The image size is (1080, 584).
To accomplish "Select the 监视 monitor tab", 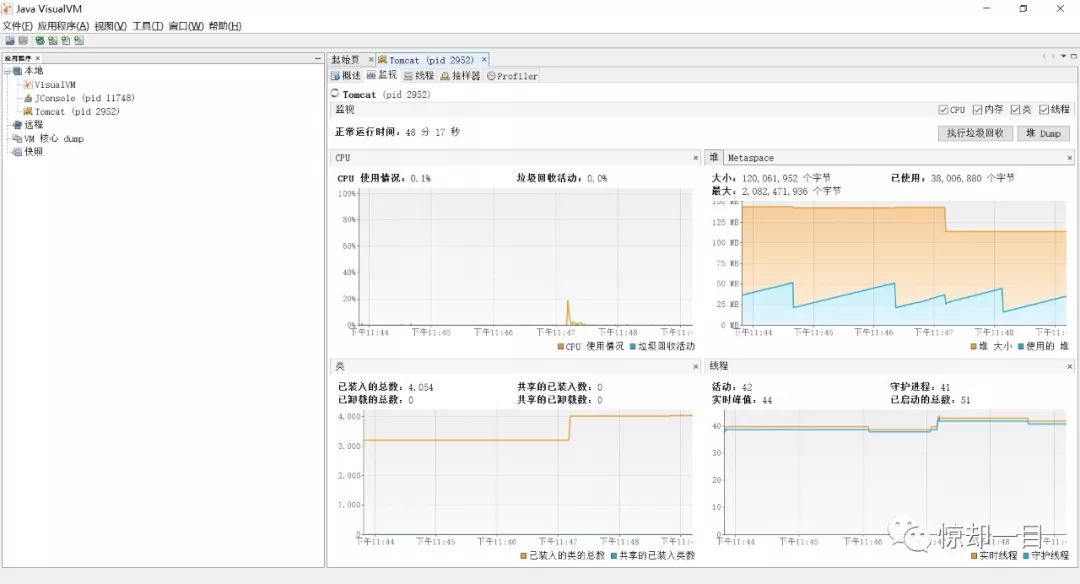I will click(382, 76).
